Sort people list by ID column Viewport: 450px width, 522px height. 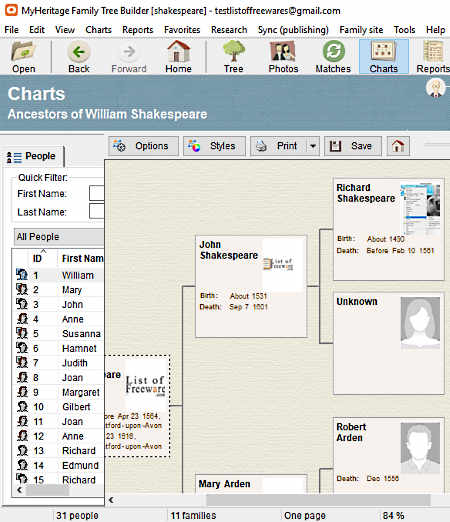[37, 258]
